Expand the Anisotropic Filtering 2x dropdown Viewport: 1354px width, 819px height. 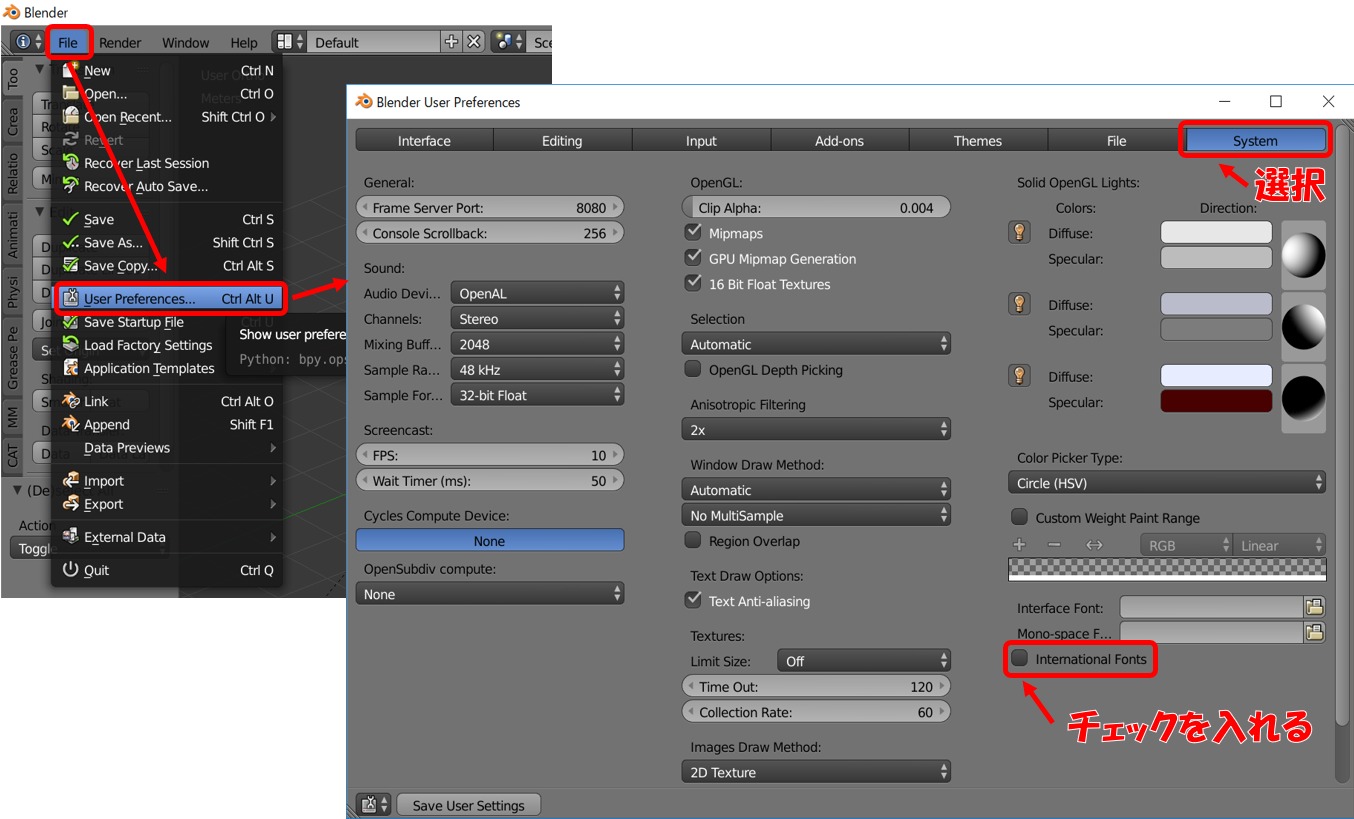816,429
